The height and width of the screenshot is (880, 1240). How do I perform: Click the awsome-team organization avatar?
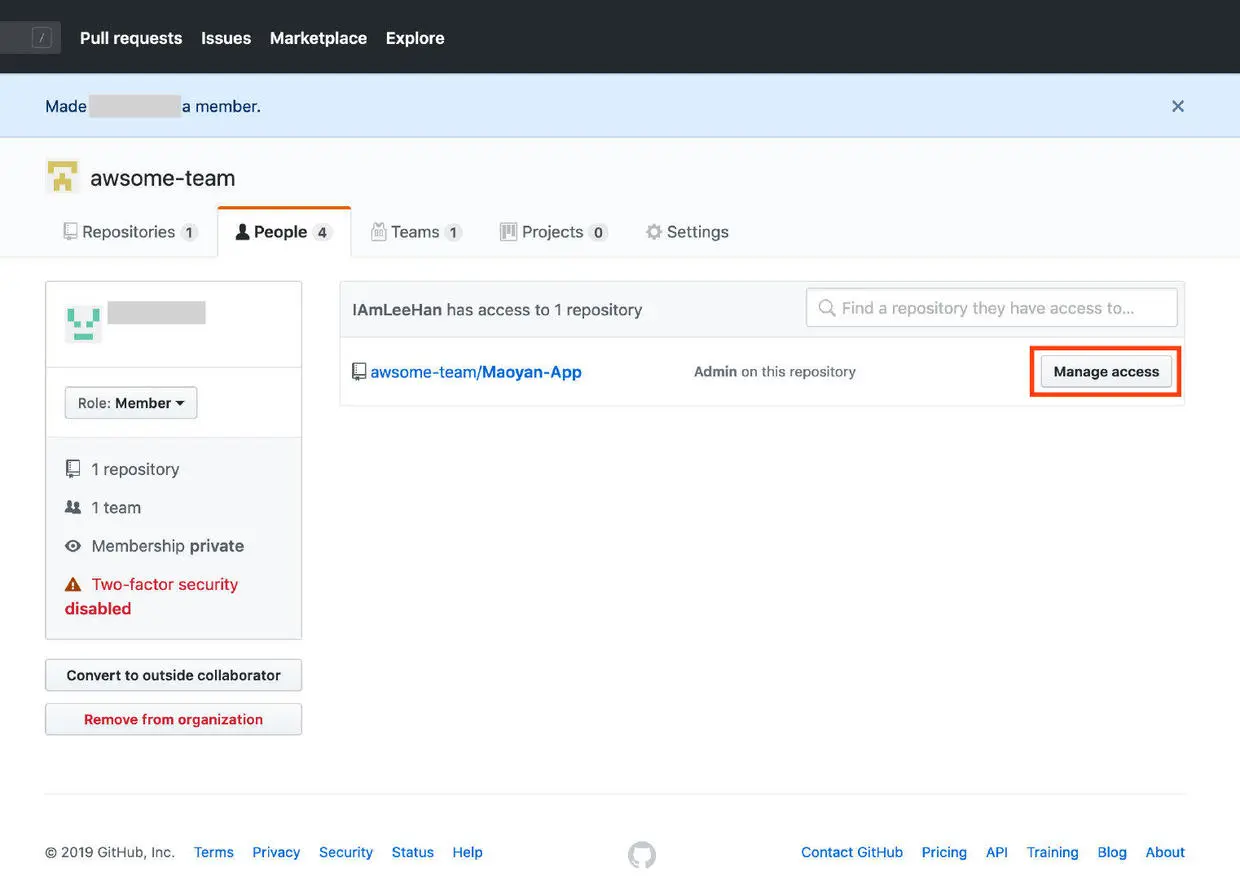[62, 177]
